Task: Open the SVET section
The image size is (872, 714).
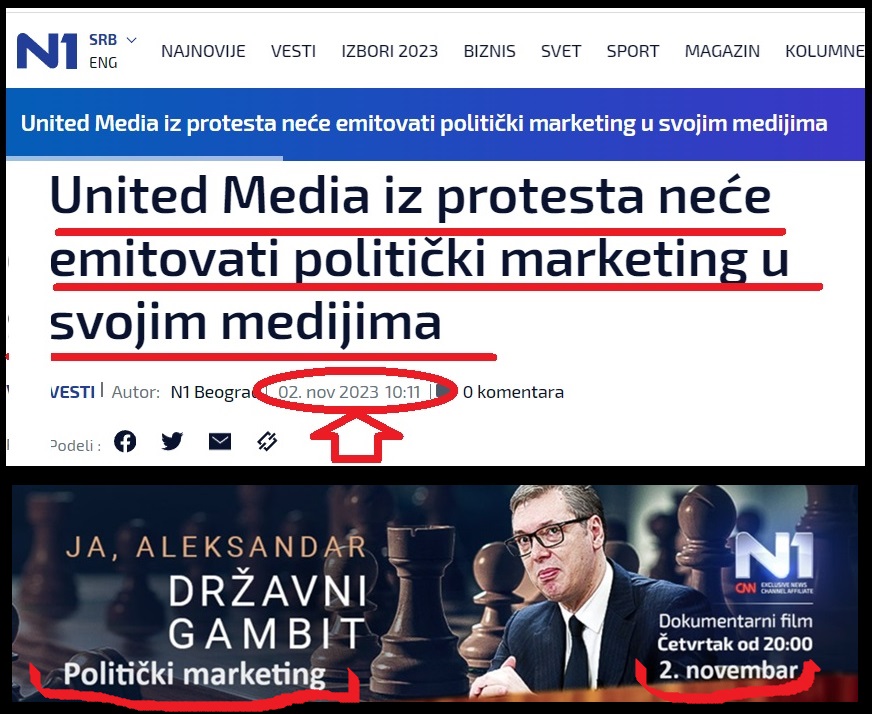Action: 561,51
